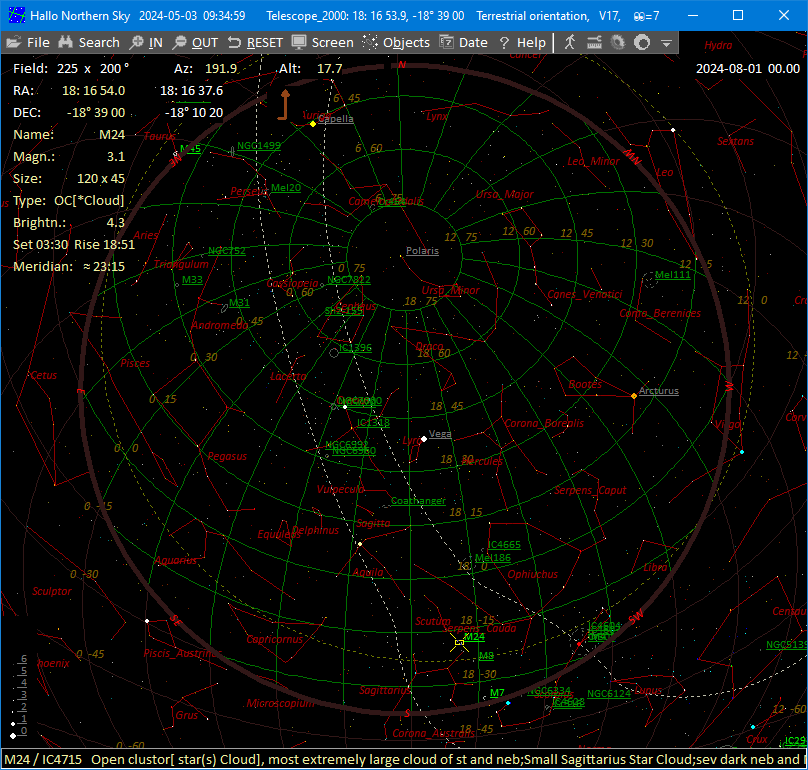Click the Ophiuchus constellation label
Image resolution: width=808 pixels, height=770 pixels.
[x=533, y=574]
